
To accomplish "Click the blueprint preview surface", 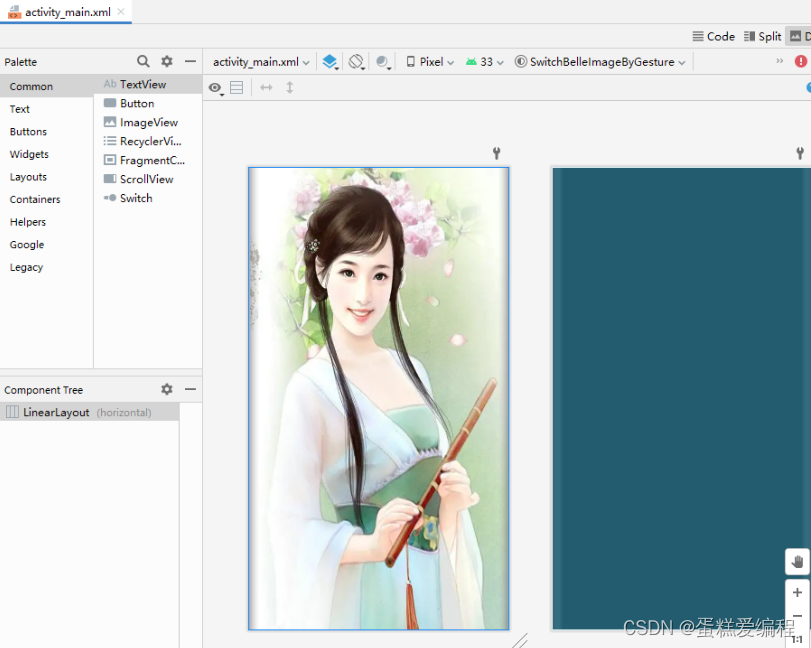I will coord(681,398).
